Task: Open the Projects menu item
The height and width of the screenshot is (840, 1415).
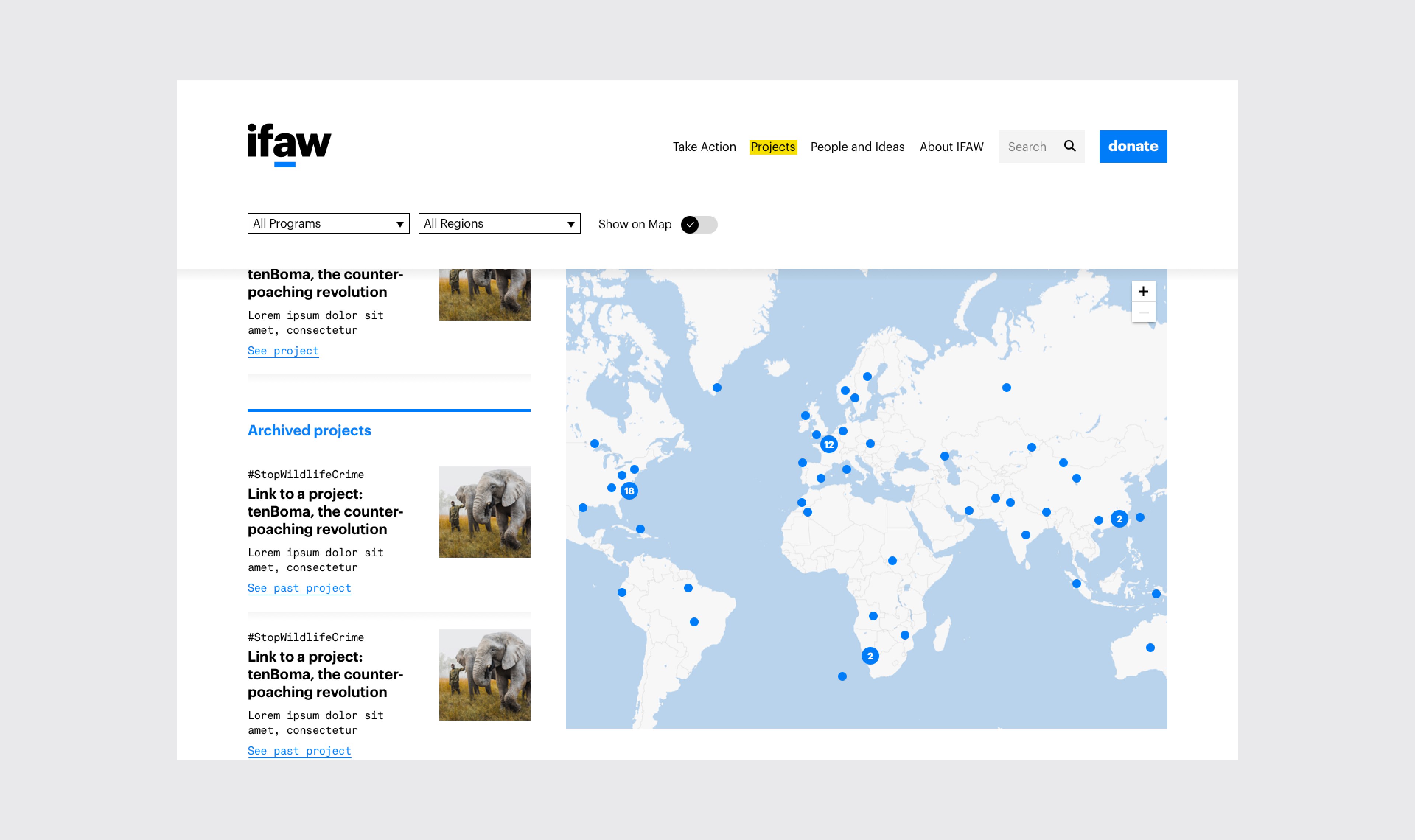Action: pos(773,147)
